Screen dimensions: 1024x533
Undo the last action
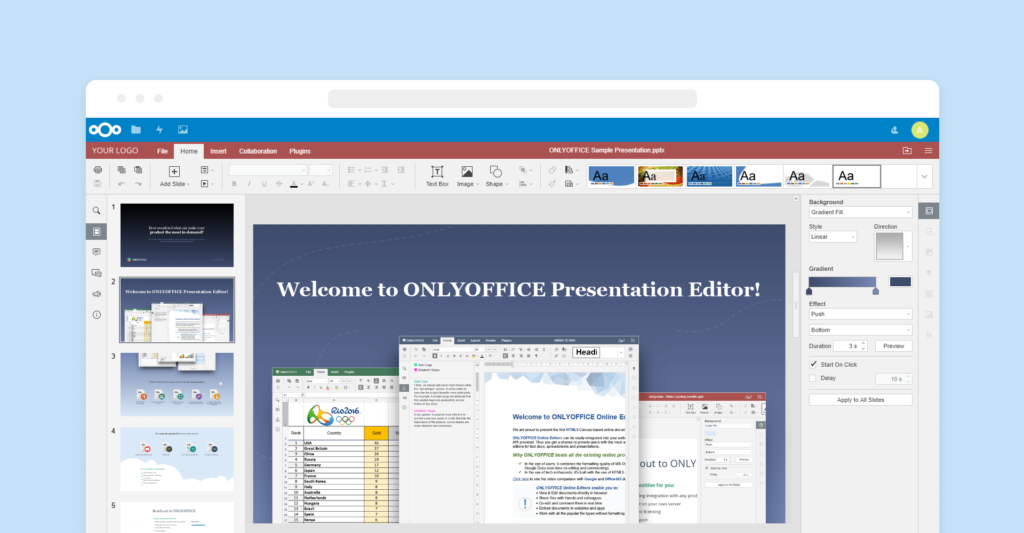pyautogui.click(x=121, y=184)
